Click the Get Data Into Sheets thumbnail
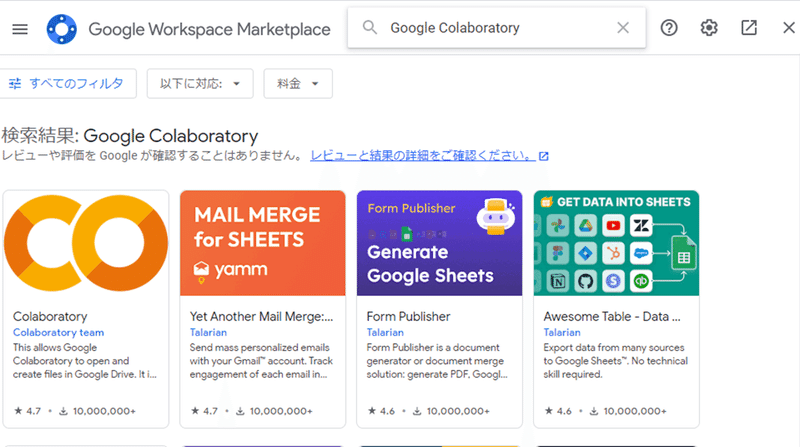 (x=616, y=243)
